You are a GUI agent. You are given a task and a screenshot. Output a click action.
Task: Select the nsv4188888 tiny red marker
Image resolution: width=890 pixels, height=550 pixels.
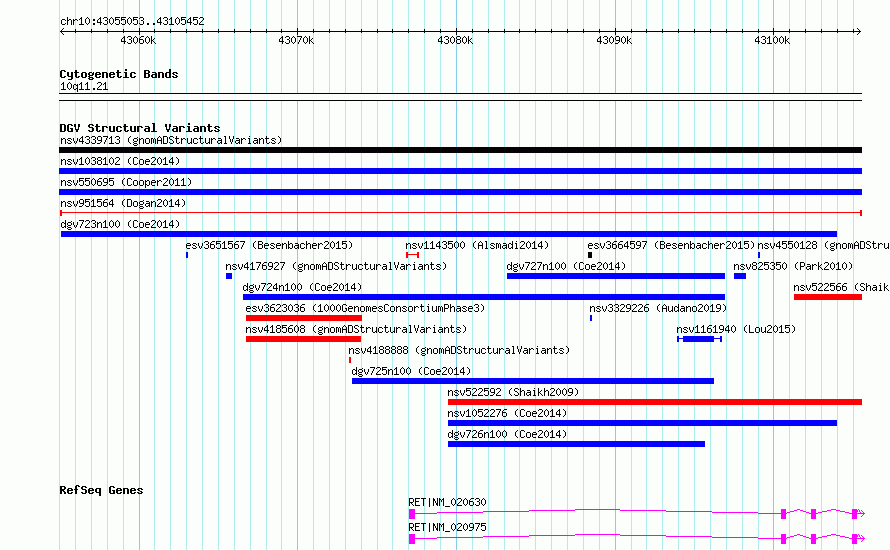click(x=350, y=360)
